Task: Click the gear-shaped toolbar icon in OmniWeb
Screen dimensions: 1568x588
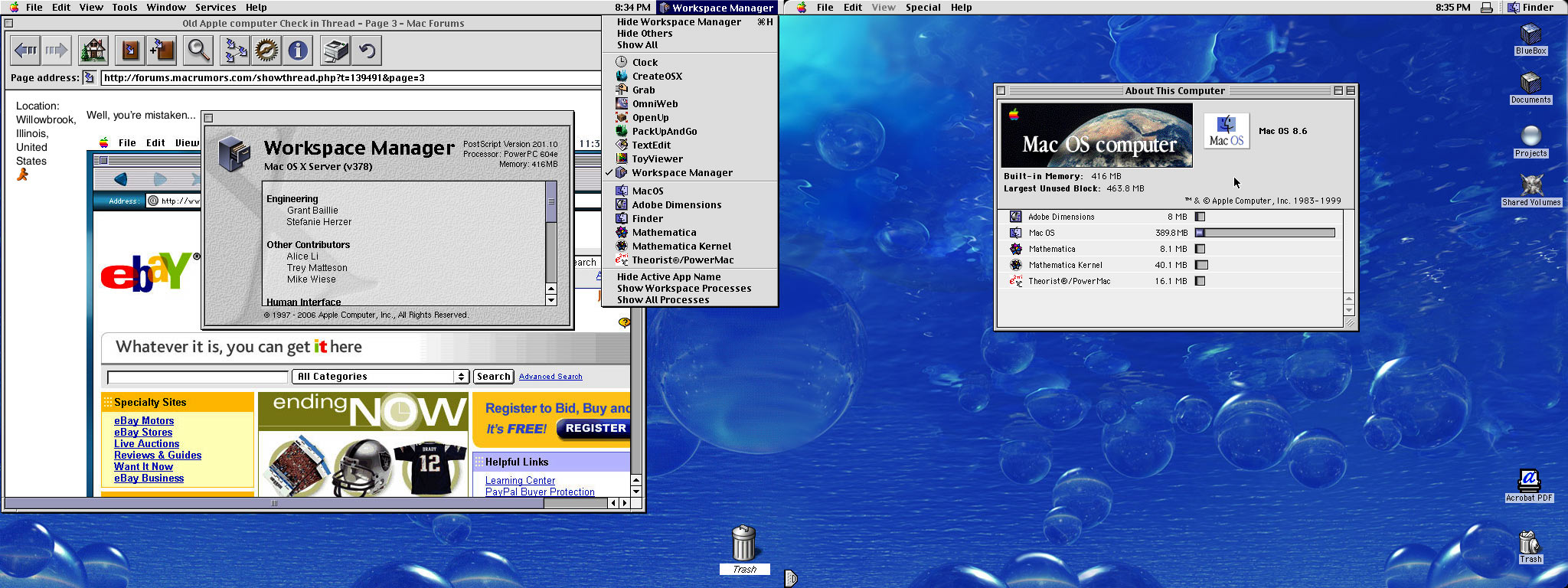Action: tap(266, 51)
